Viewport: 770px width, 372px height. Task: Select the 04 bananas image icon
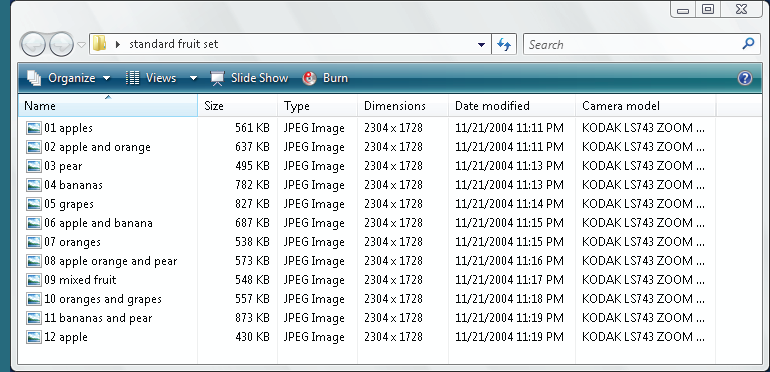coord(34,185)
